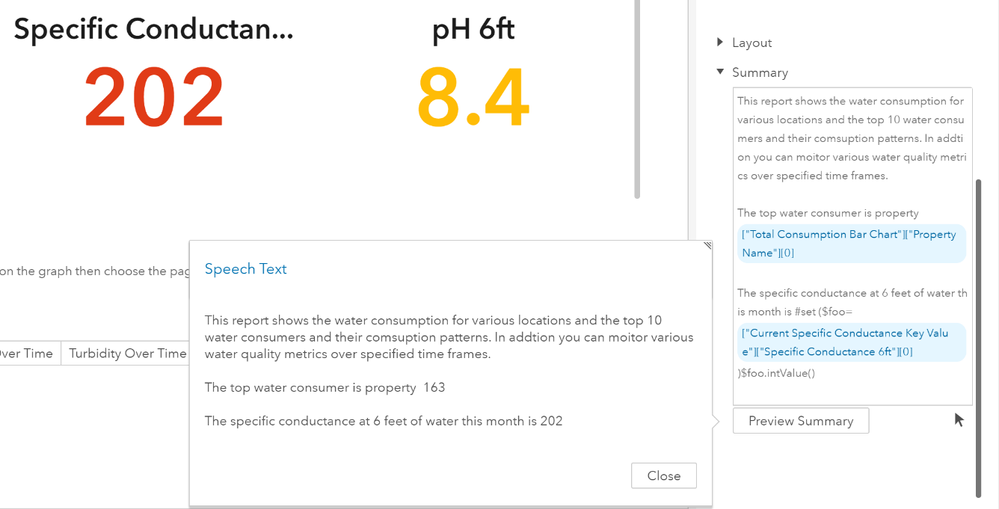Click the 202 specific conductance key value
Screen dimensions: 999x509
(x=154, y=97)
